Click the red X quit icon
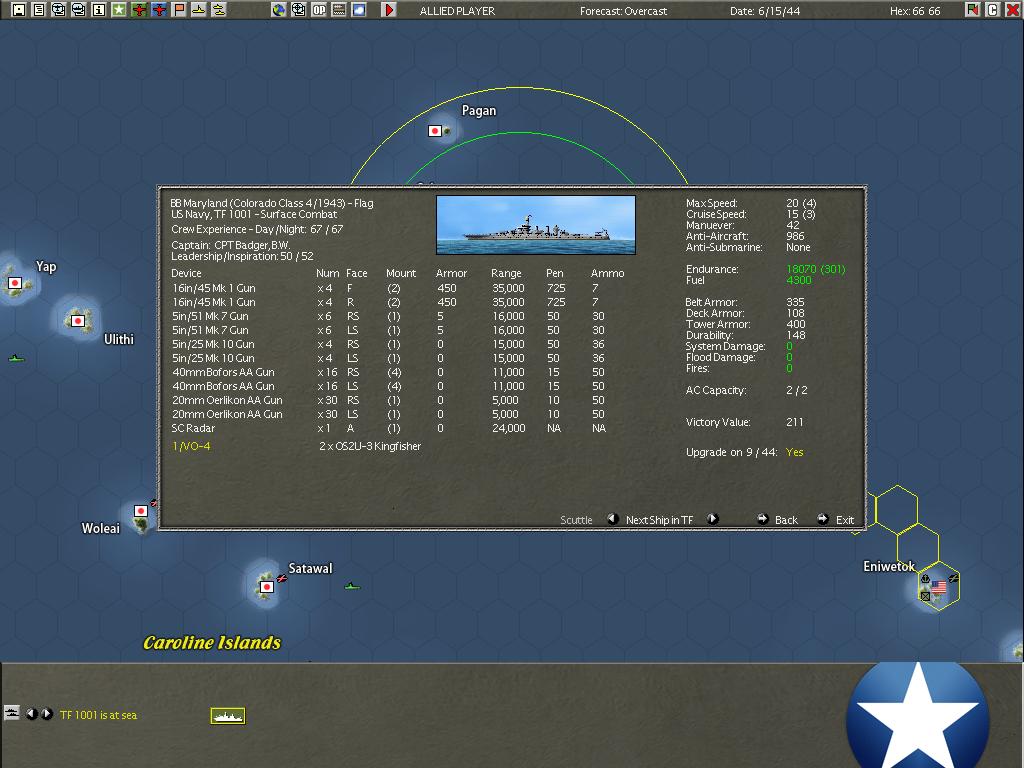 point(1013,10)
